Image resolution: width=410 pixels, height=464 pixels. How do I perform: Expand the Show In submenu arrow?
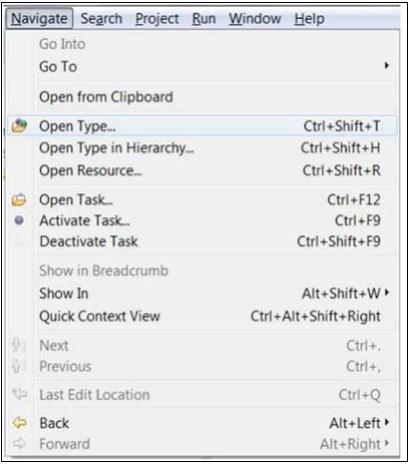tap(387, 293)
